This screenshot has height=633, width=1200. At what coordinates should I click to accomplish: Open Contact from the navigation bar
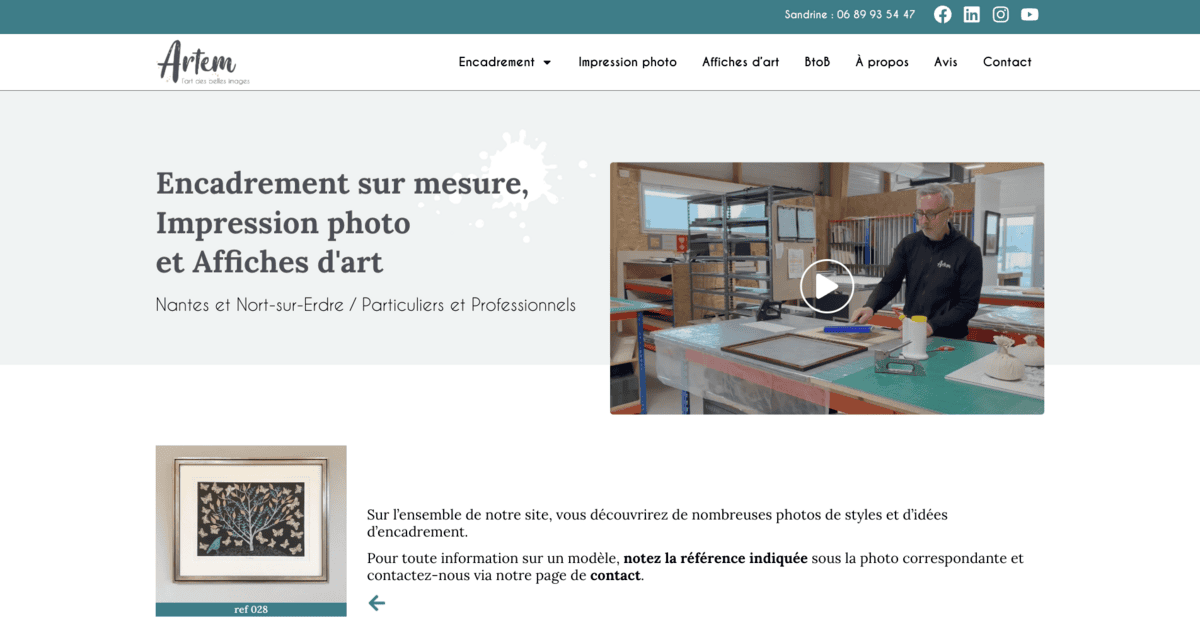pyautogui.click(x=1007, y=62)
